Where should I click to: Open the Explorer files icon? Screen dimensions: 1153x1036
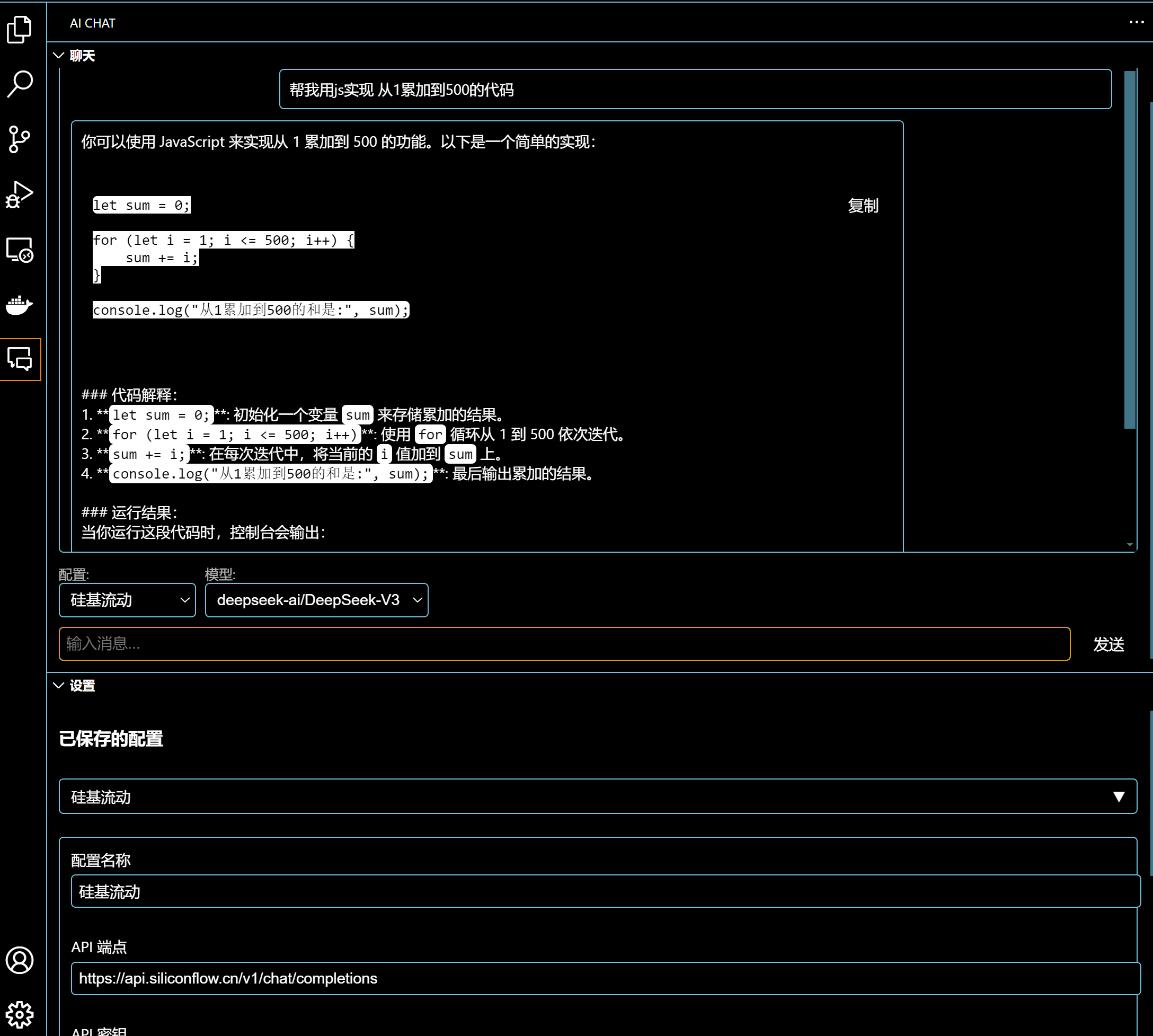[20, 30]
